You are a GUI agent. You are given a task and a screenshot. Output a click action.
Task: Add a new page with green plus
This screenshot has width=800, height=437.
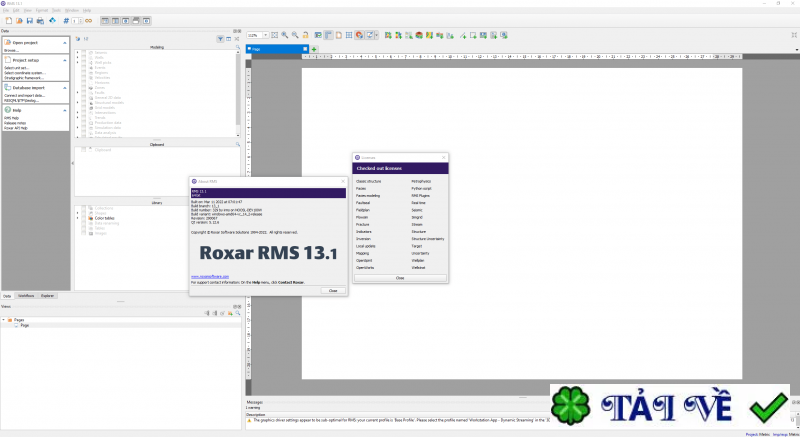click(x=314, y=49)
